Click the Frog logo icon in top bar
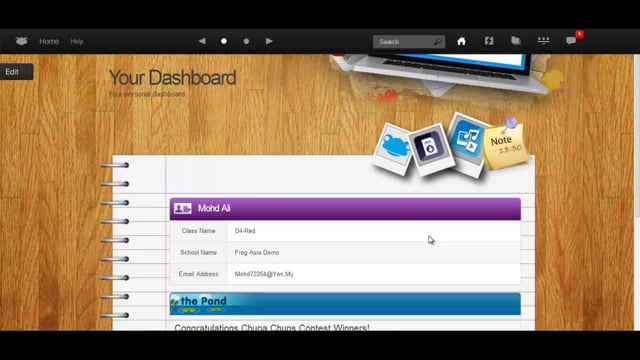Viewport: 640px width, 360px height. point(21,41)
